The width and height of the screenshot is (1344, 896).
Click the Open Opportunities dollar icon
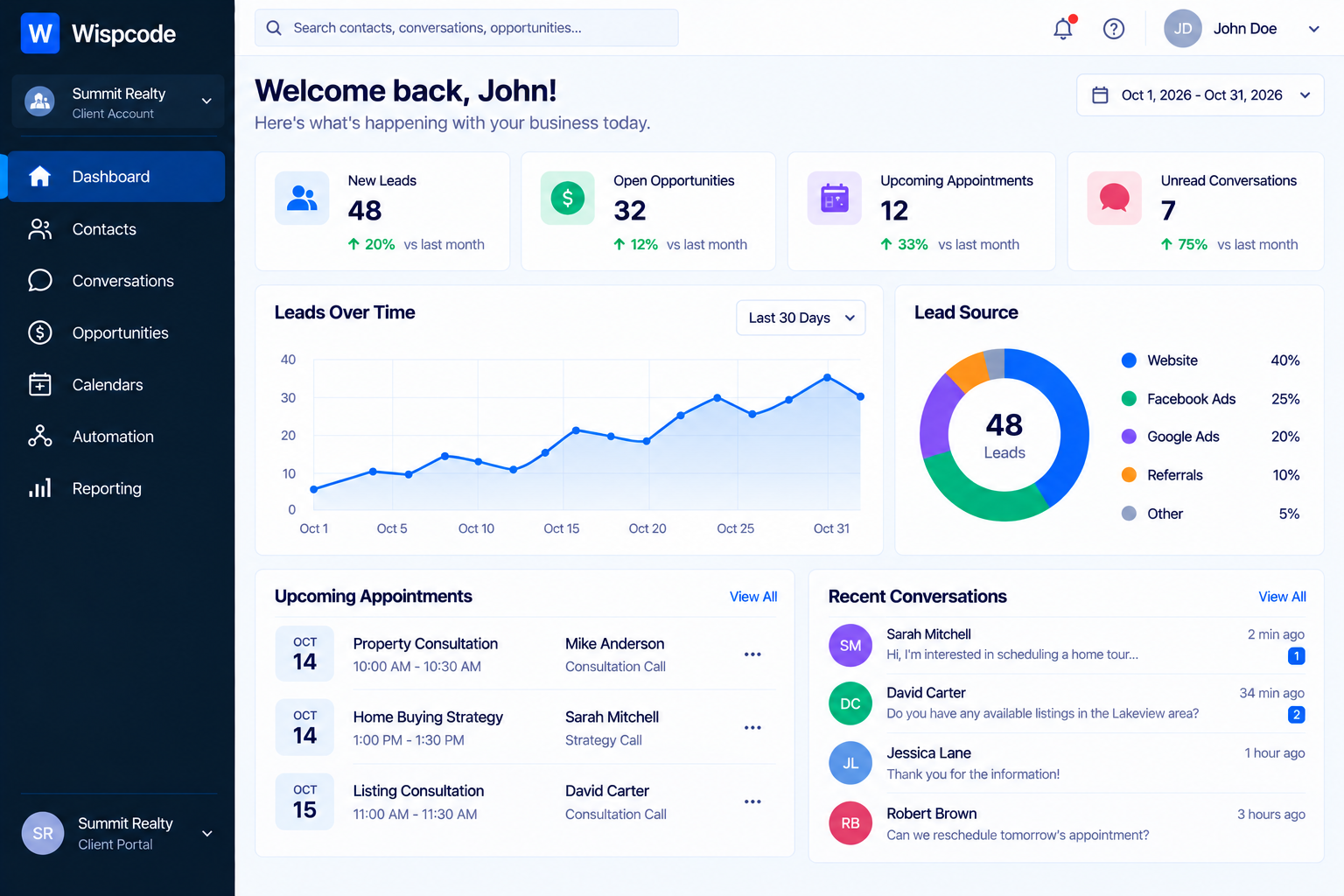coord(568,198)
